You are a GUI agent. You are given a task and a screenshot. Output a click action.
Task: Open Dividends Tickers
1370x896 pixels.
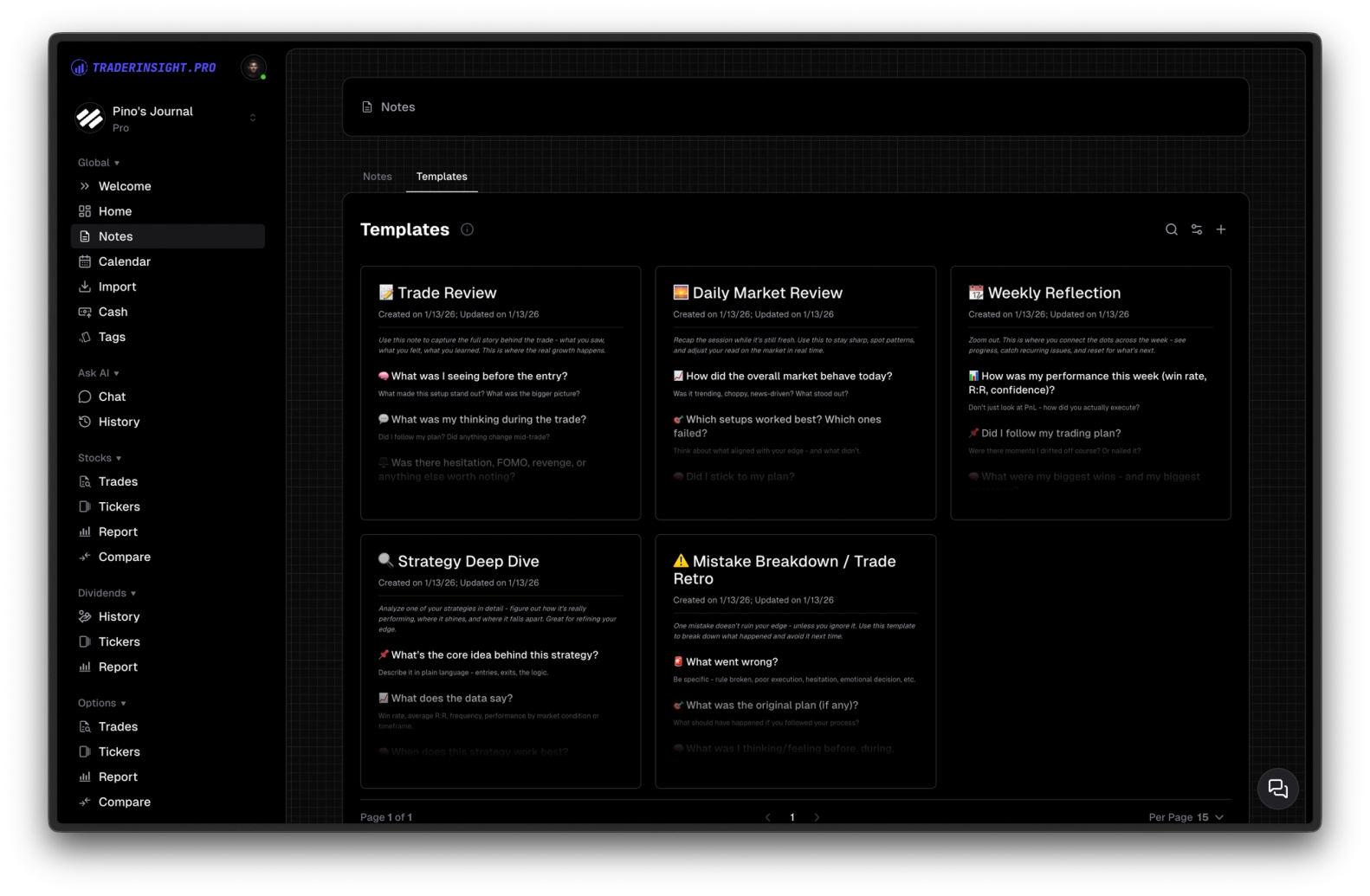[x=168, y=641]
